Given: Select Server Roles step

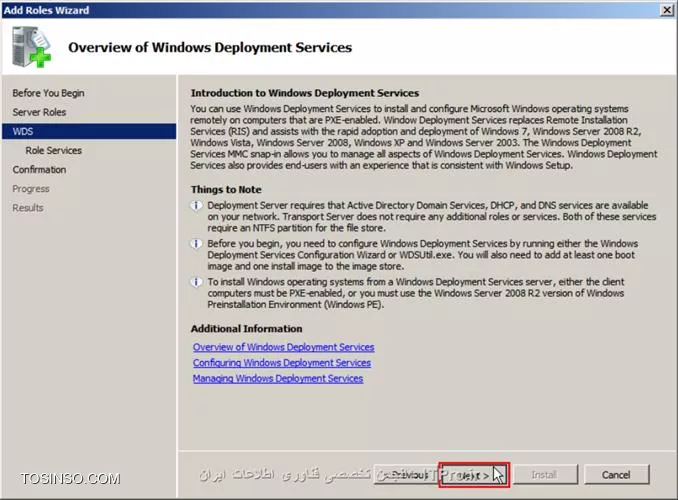Looking at the screenshot, I should click(x=39, y=112).
